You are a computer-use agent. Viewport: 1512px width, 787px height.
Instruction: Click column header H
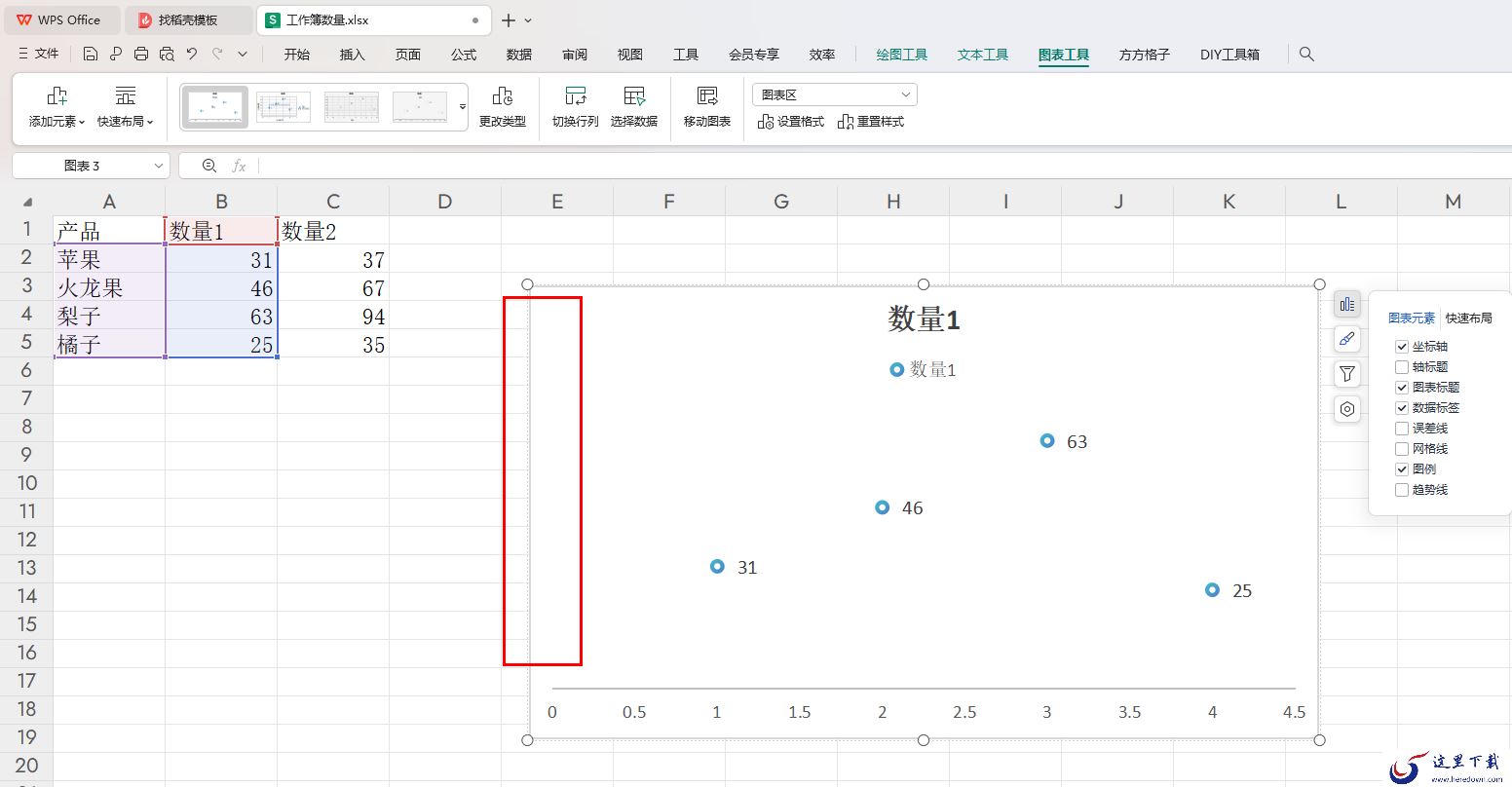pyautogui.click(x=893, y=202)
